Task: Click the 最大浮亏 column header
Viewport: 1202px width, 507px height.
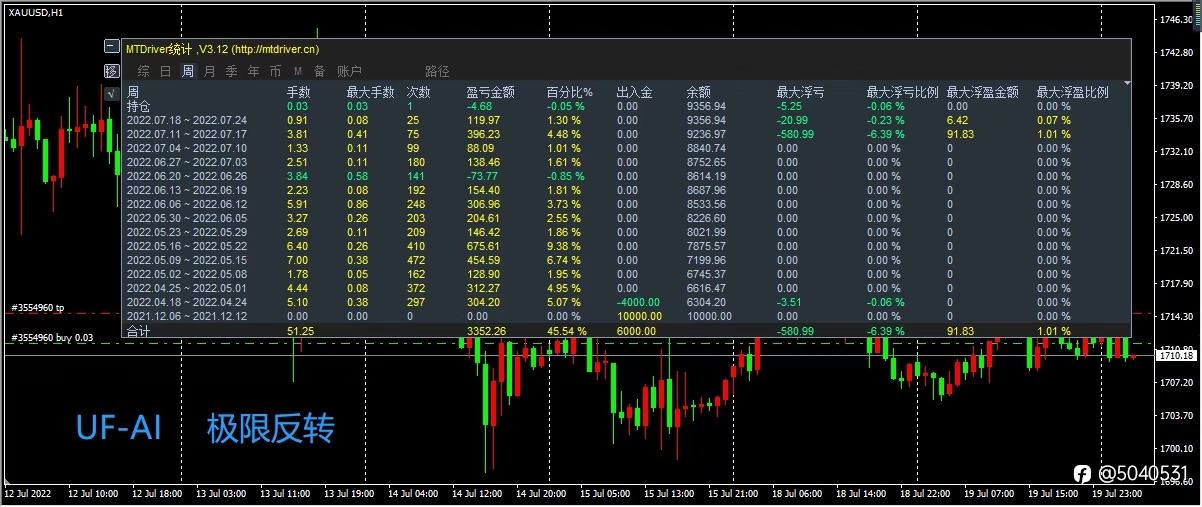Action: click(800, 92)
